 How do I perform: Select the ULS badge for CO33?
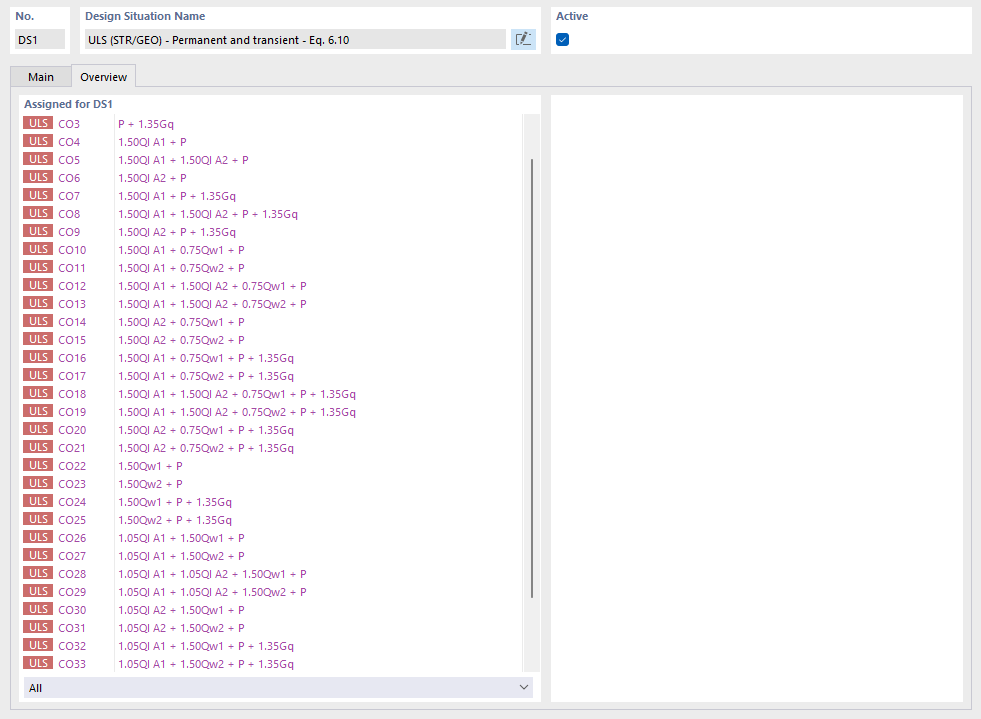(38, 663)
